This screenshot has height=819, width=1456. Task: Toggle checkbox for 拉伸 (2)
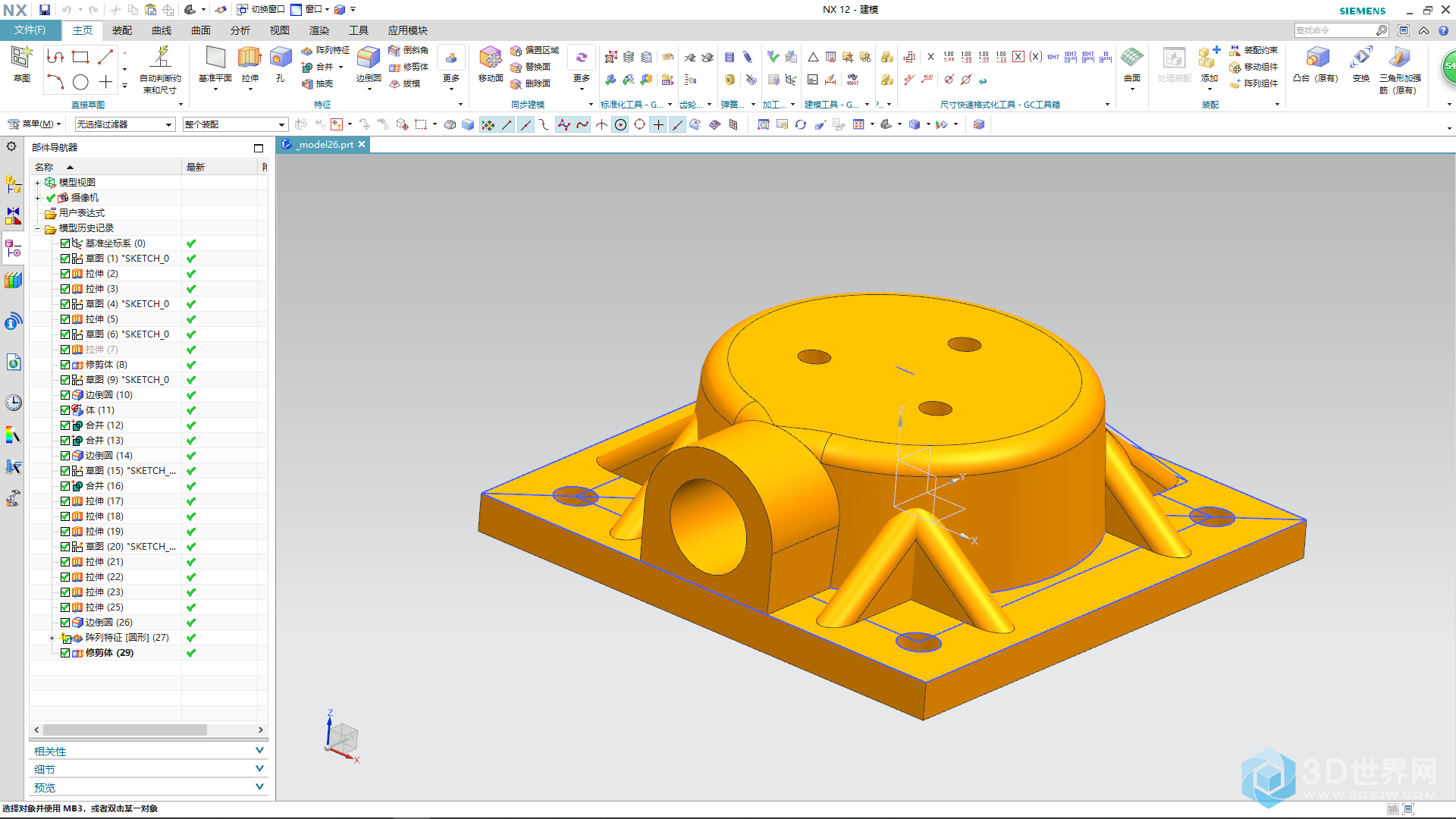tap(65, 274)
